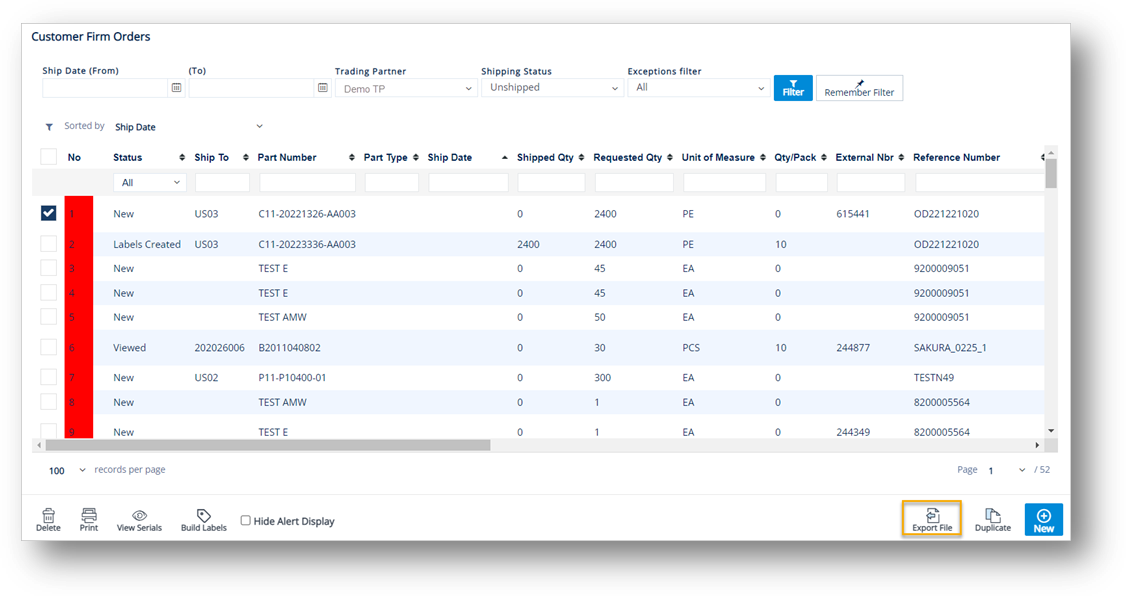Expand the records per page dropdown

click(67, 470)
